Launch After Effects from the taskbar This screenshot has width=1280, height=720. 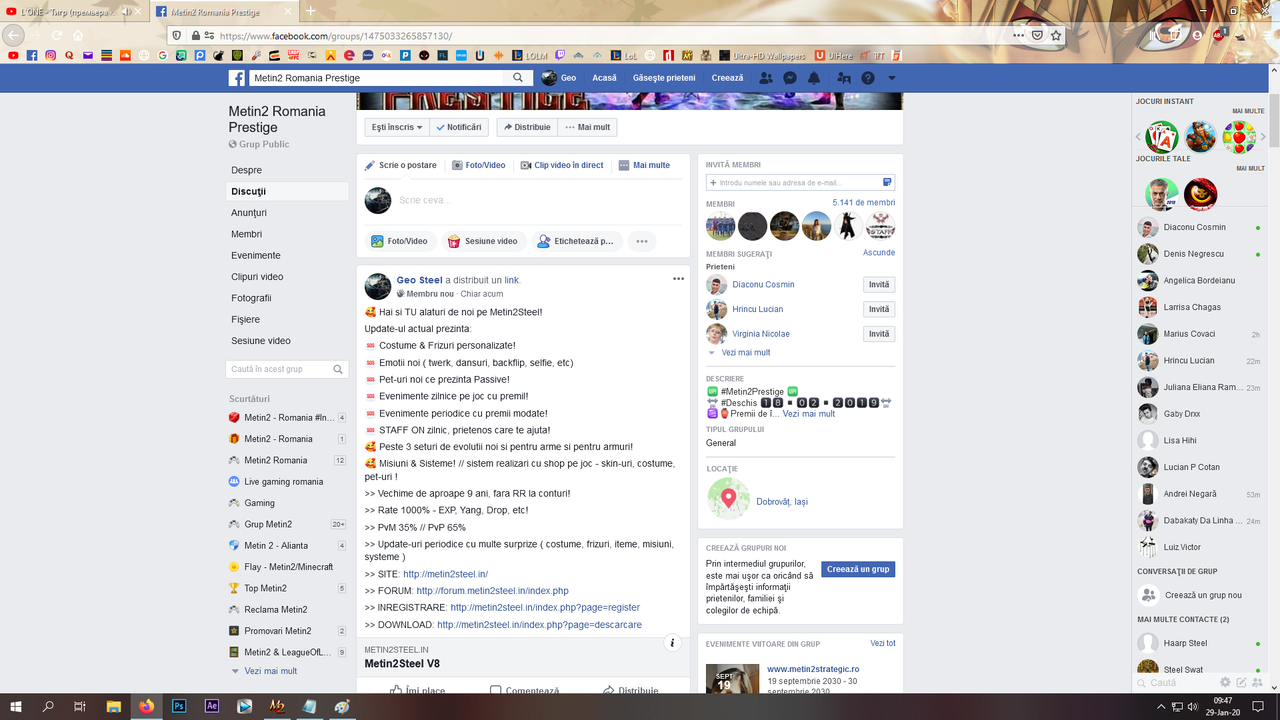point(211,706)
